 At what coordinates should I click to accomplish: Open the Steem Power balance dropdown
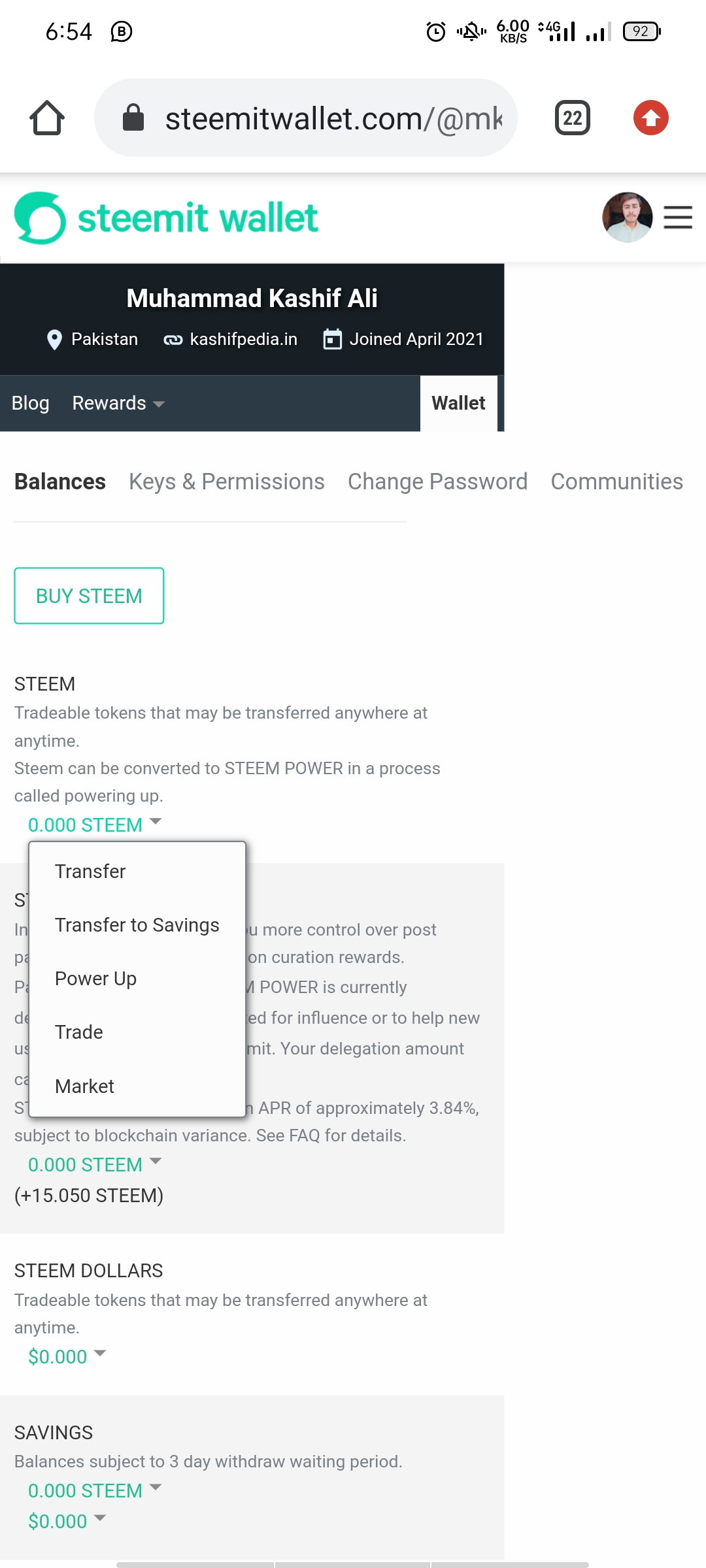tap(93, 1165)
